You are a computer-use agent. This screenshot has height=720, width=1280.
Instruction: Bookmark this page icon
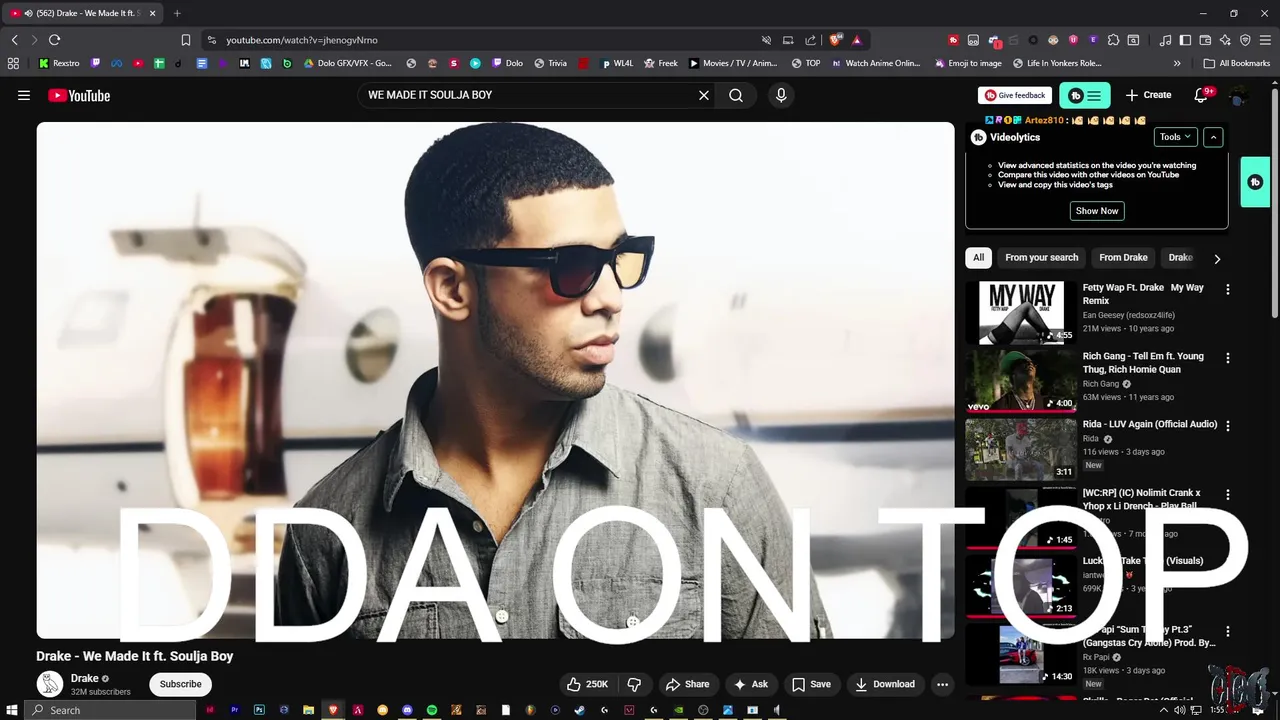tap(186, 40)
